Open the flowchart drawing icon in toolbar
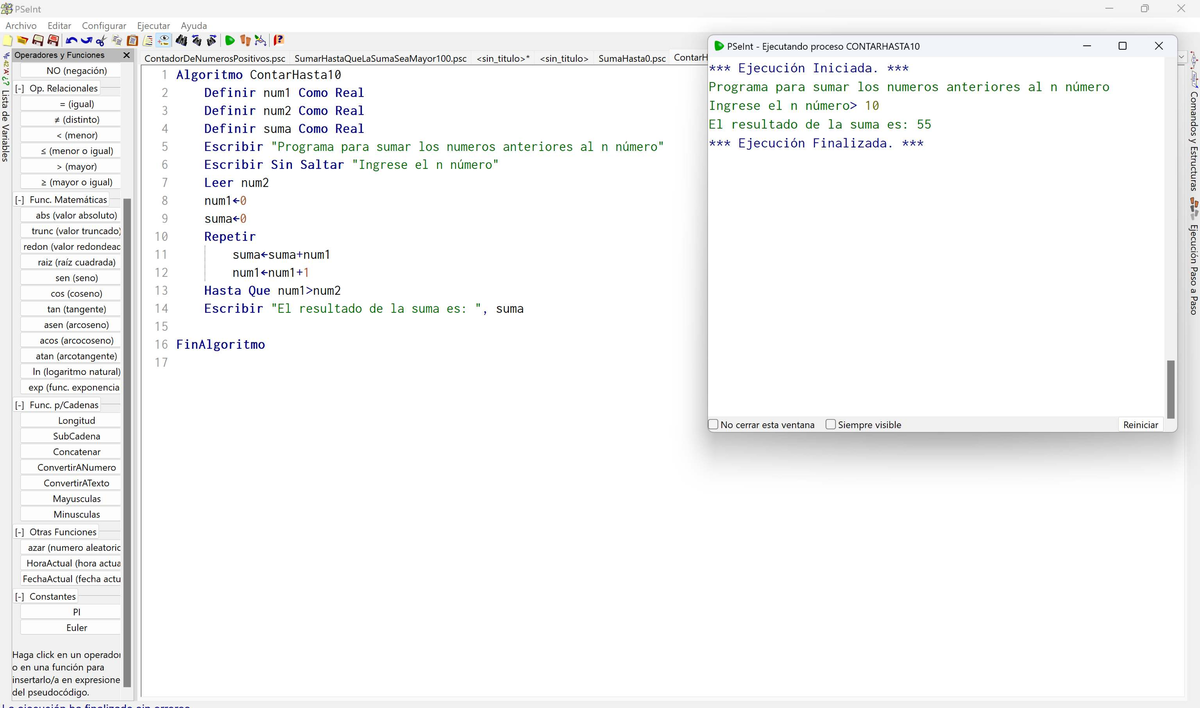The image size is (1200, 708). 261,41
